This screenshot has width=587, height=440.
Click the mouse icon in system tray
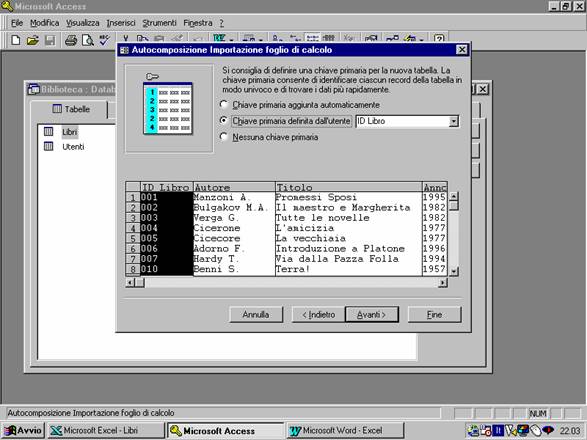(x=536, y=430)
